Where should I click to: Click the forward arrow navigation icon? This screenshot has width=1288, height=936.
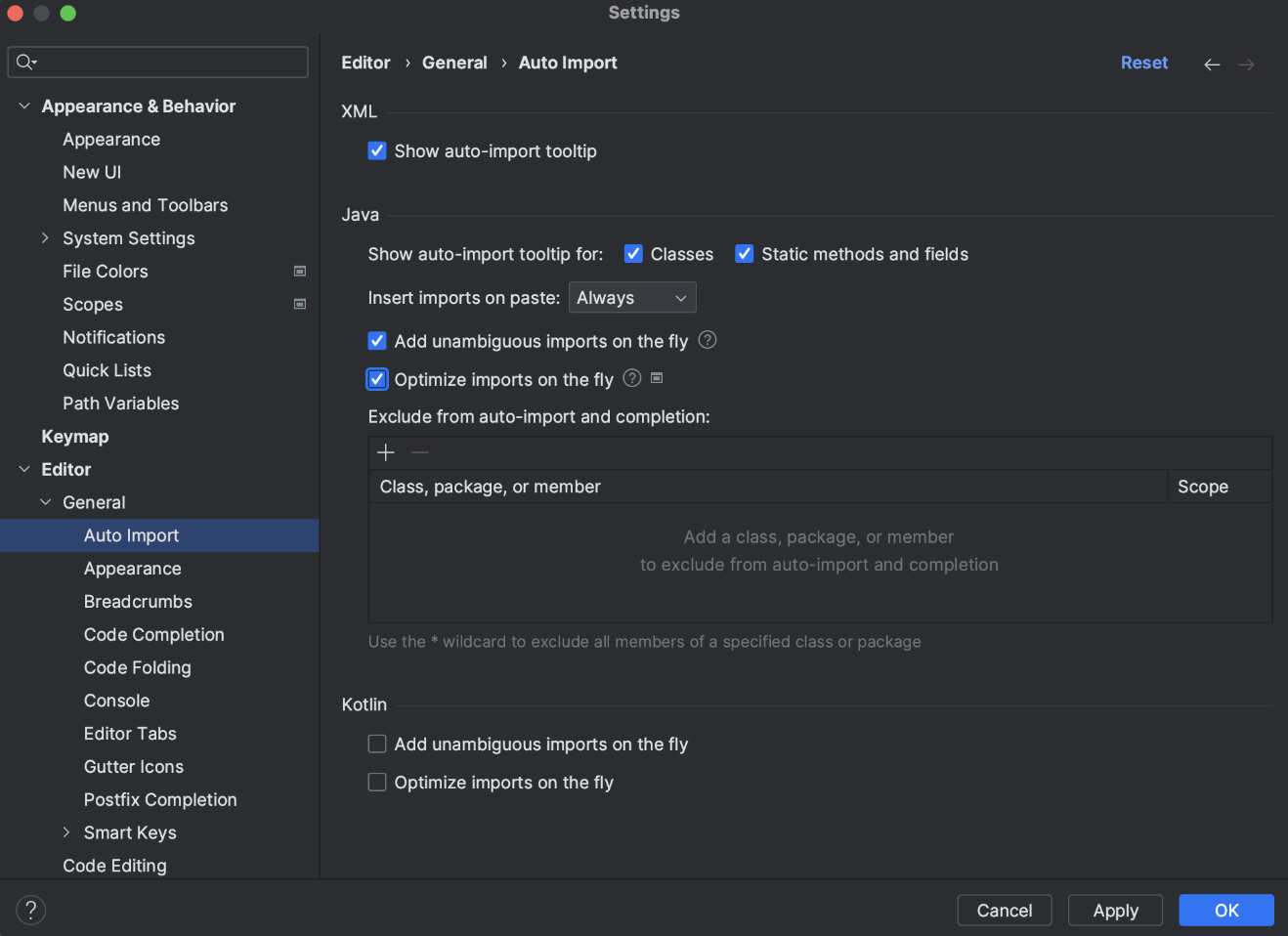[x=1246, y=64]
